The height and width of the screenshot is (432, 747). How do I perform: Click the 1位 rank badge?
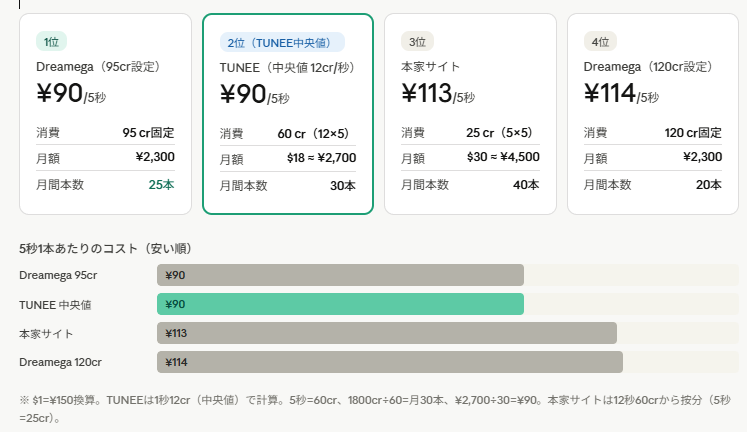point(52,41)
